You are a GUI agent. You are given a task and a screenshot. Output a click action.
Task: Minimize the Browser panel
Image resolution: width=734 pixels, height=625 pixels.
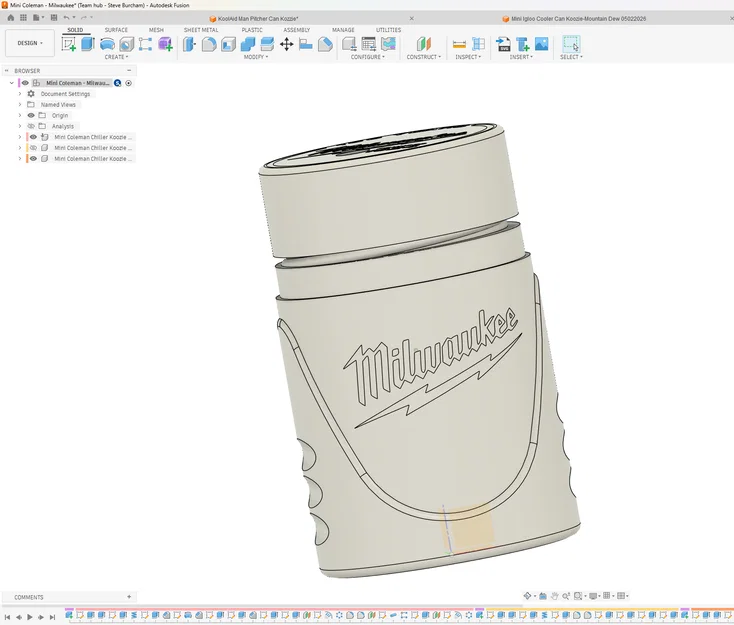pos(129,71)
